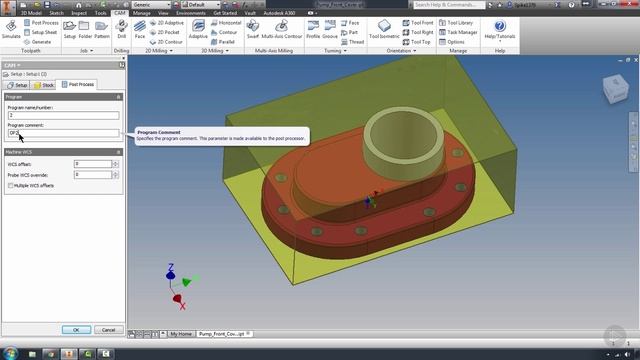Viewport: 640px width, 360px height.
Task: Click the Pattern icon in the Job panel
Action: (102, 29)
